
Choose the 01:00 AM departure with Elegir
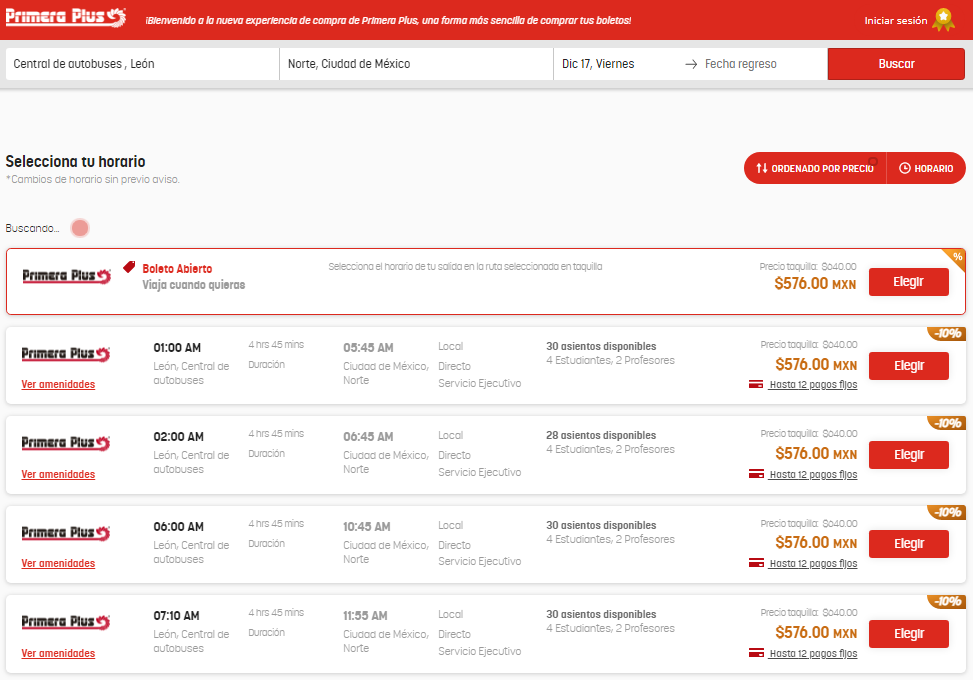click(x=908, y=365)
